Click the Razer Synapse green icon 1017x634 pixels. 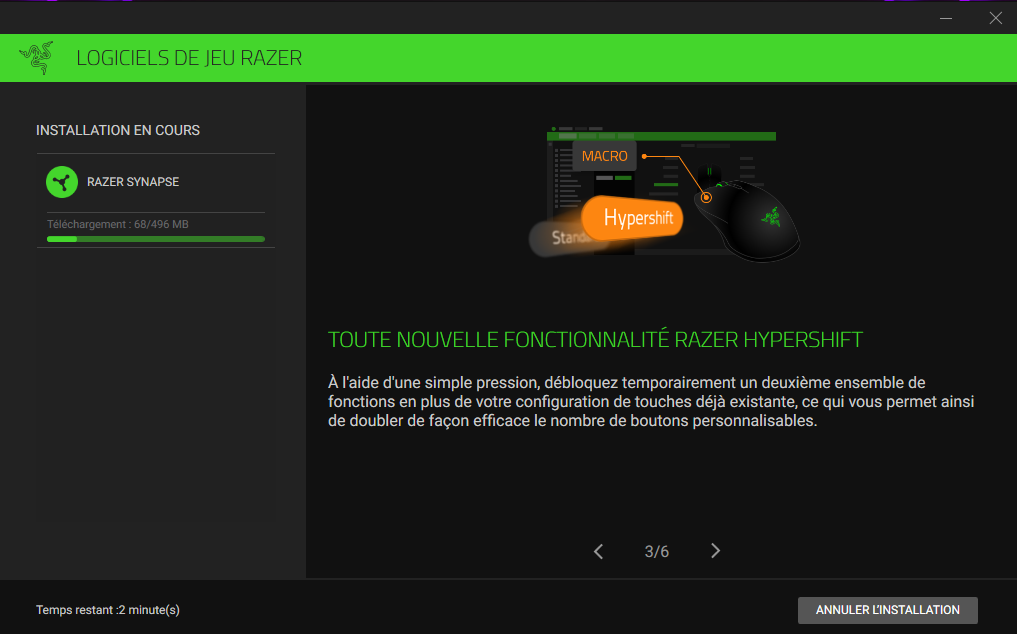[x=62, y=182]
